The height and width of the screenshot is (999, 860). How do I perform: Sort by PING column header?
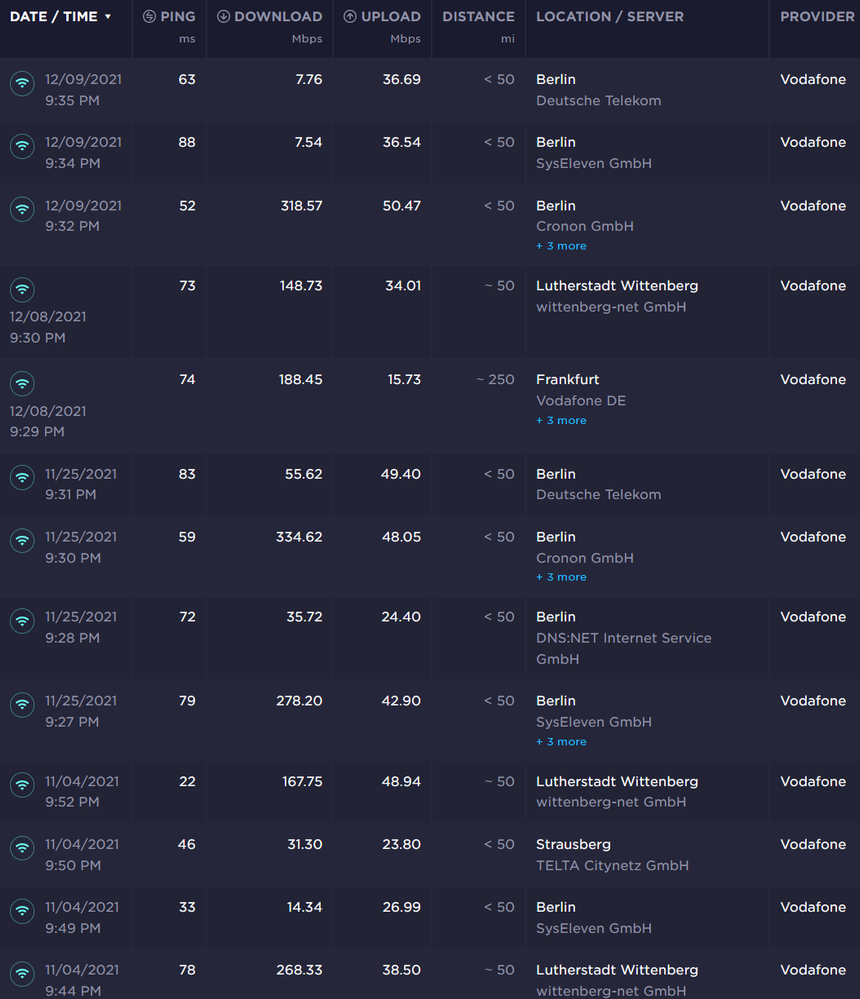click(x=178, y=17)
